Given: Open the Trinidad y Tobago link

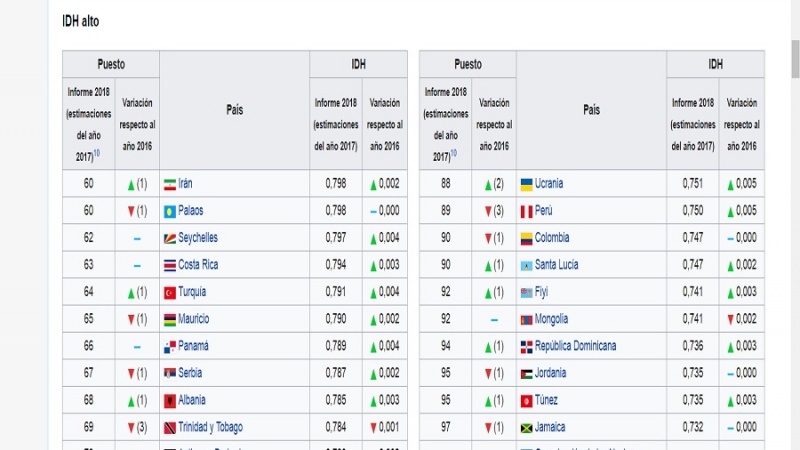Looking at the screenshot, I should (210, 427).
